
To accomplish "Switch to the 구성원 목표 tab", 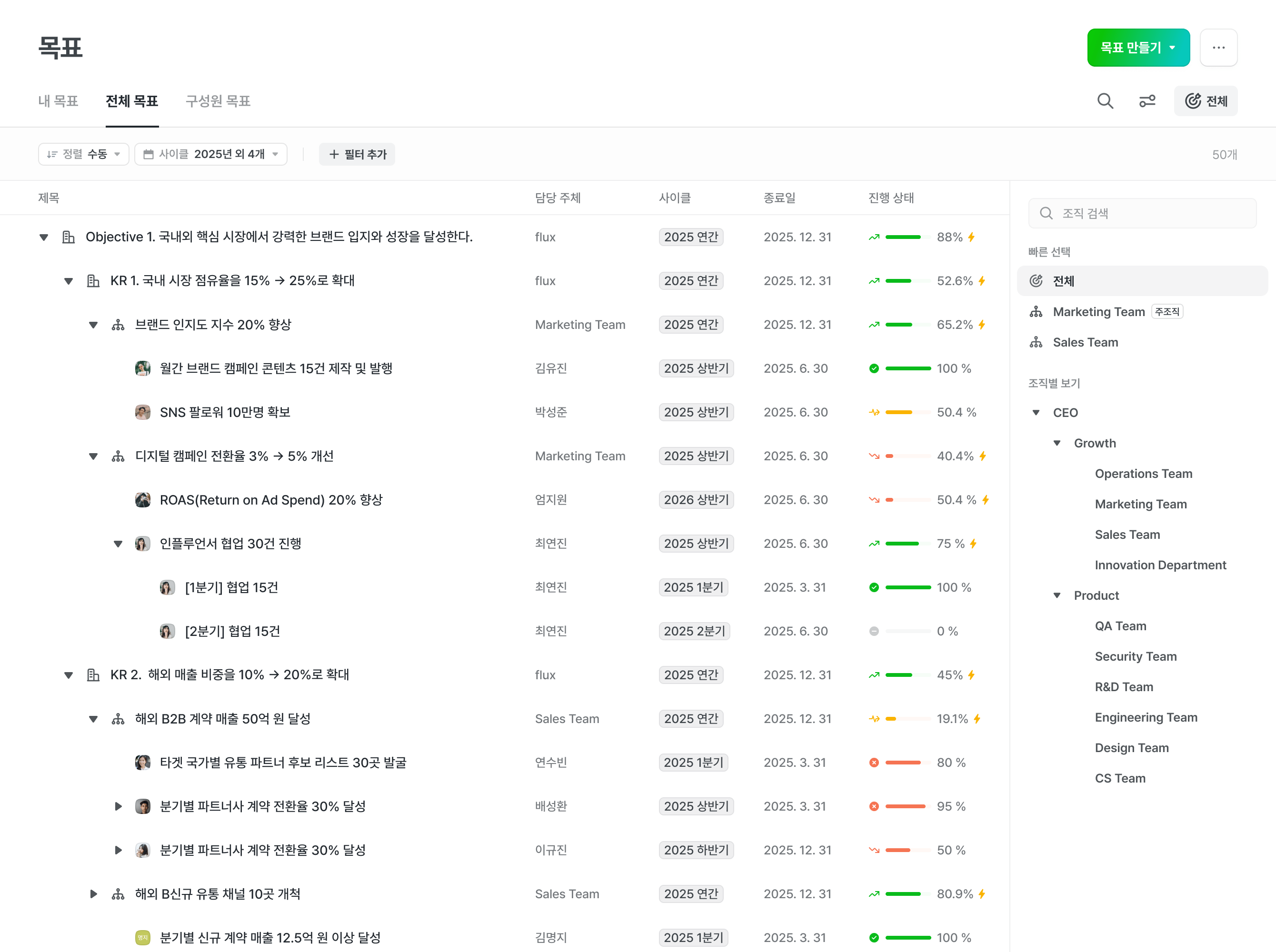I will pyautogui.click(x=218, y=101).
